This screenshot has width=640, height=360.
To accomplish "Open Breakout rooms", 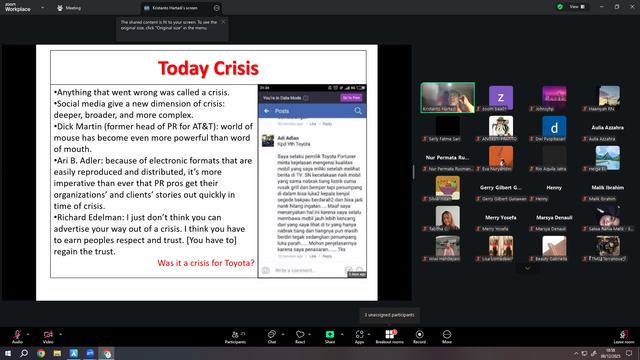I will (x=389, y=337).
